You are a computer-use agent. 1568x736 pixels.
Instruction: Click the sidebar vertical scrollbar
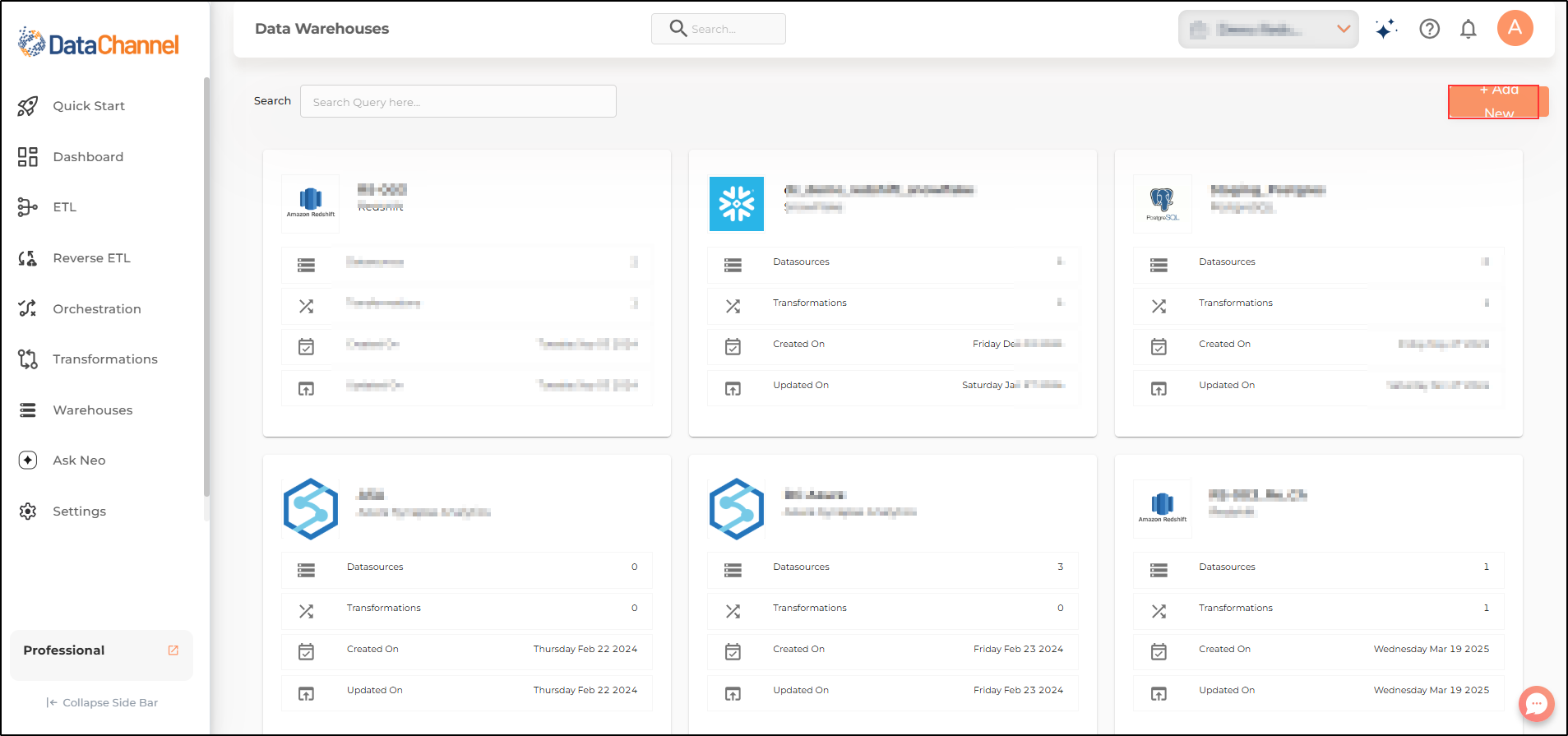tap(206, 288)
